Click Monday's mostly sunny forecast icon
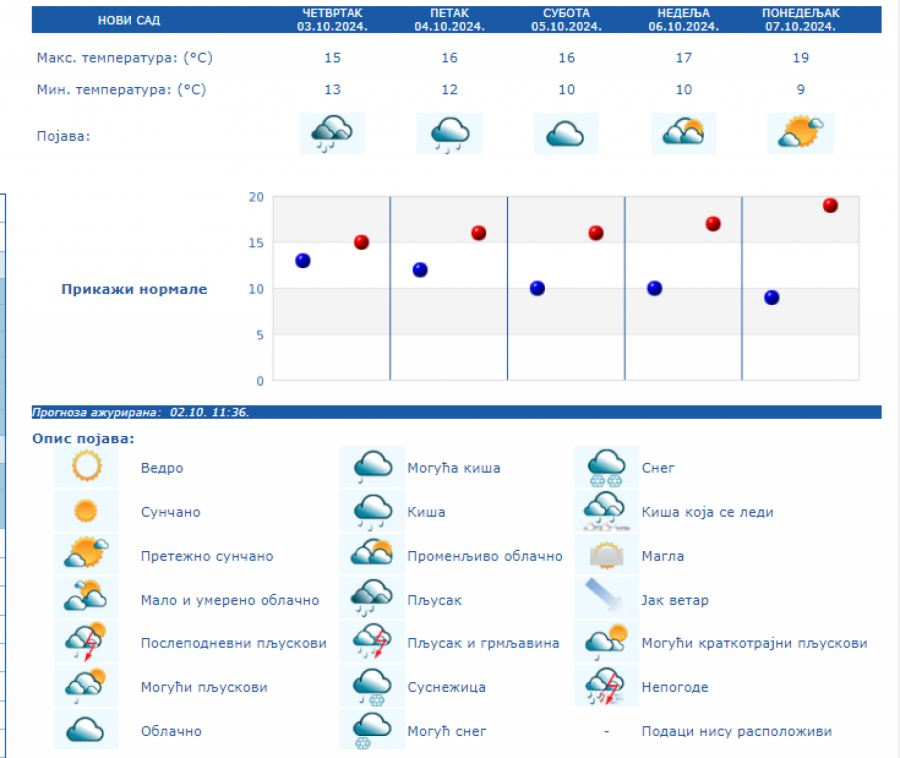This screenshot has width=900, height=758. click(x=800, y=133)
